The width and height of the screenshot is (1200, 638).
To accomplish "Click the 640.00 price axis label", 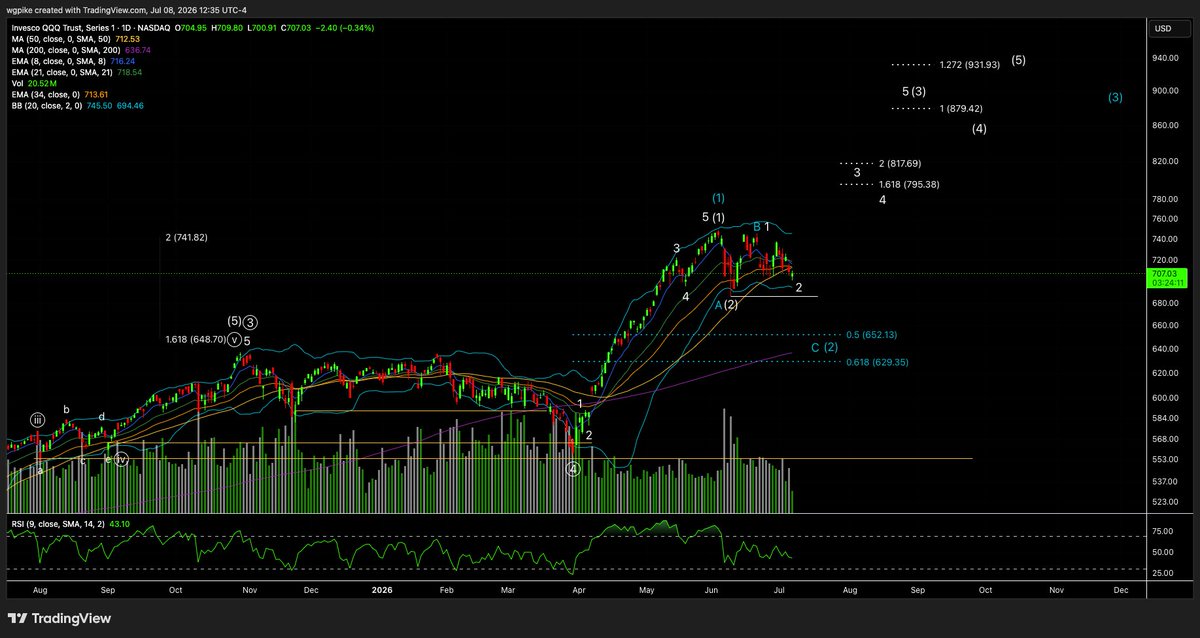I will tap(1163, 349).
